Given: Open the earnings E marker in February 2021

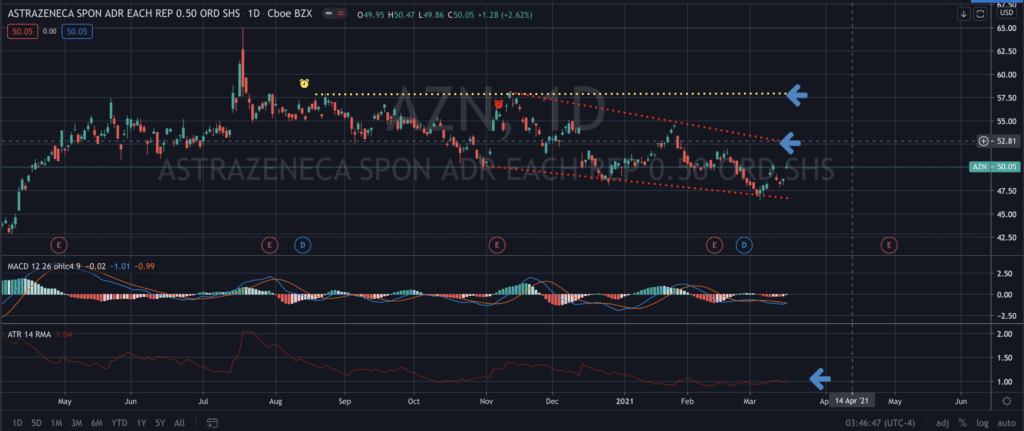Looking at the screenshot, I should tap(714, 245).
